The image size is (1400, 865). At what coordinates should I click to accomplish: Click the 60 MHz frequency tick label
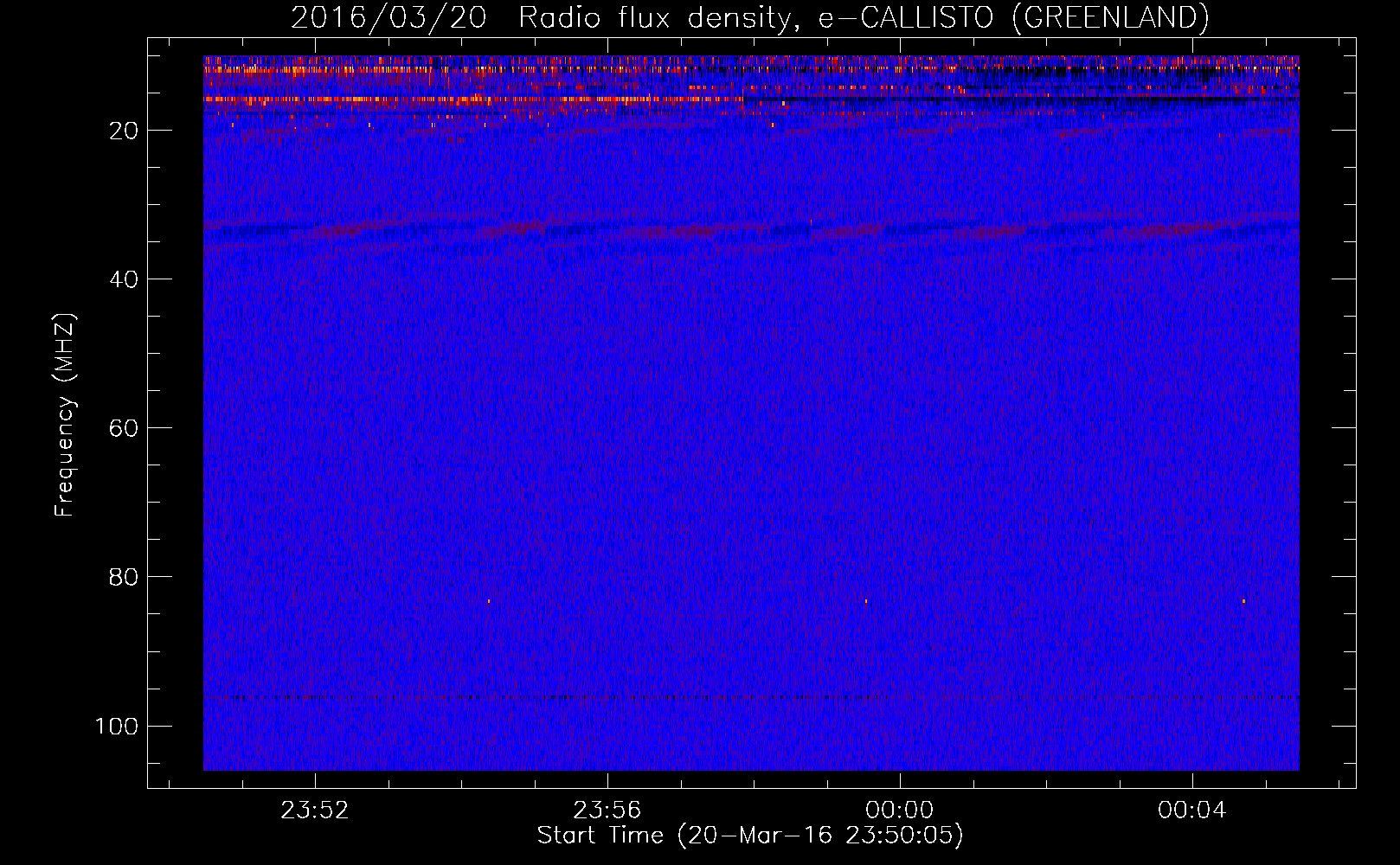pos(124,428)
